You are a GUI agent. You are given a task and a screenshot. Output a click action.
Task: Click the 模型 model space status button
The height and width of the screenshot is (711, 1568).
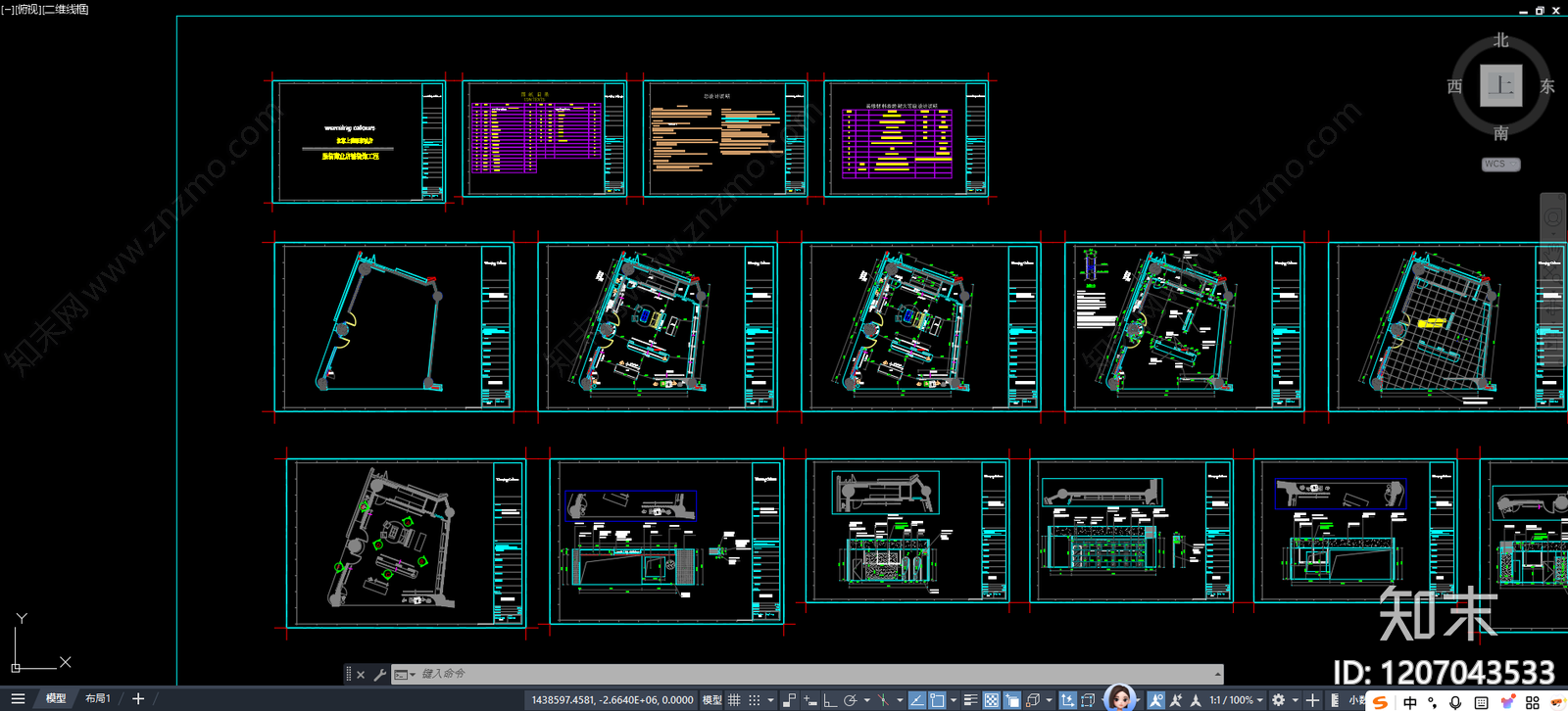tap(712, 700)
